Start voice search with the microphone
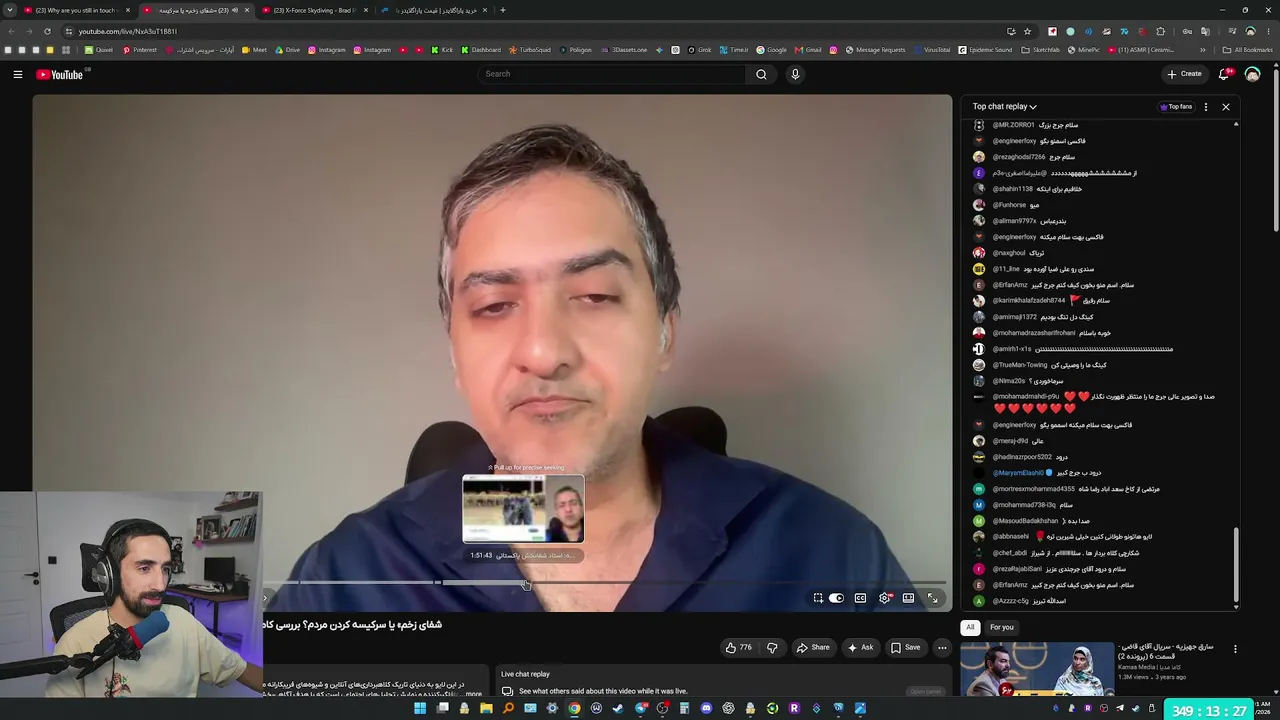1280x720 pixels. coord(795,74)
